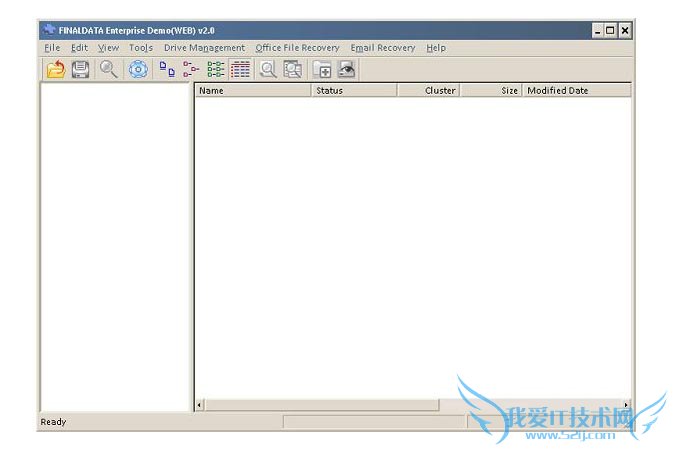Open the Email Recovery menu
Screen dimensions: 673x450
click(x=383, y=48)
